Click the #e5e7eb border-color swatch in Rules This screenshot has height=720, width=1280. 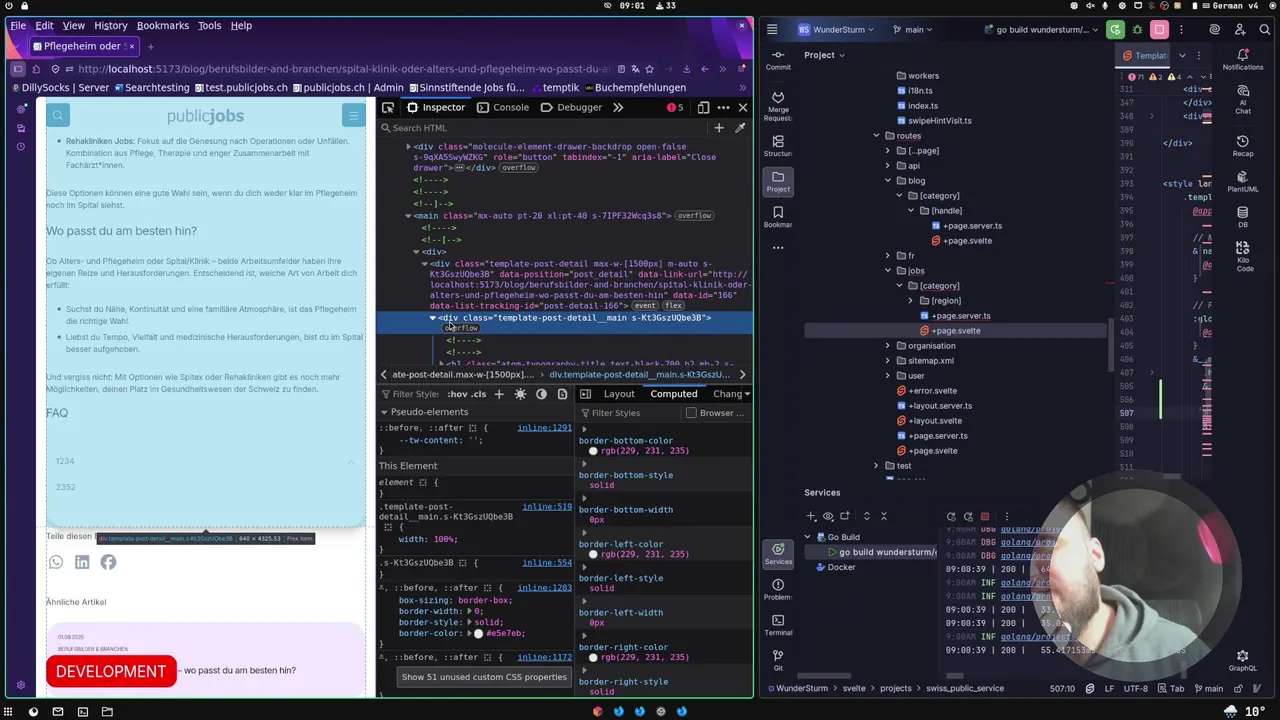[479, 634]
